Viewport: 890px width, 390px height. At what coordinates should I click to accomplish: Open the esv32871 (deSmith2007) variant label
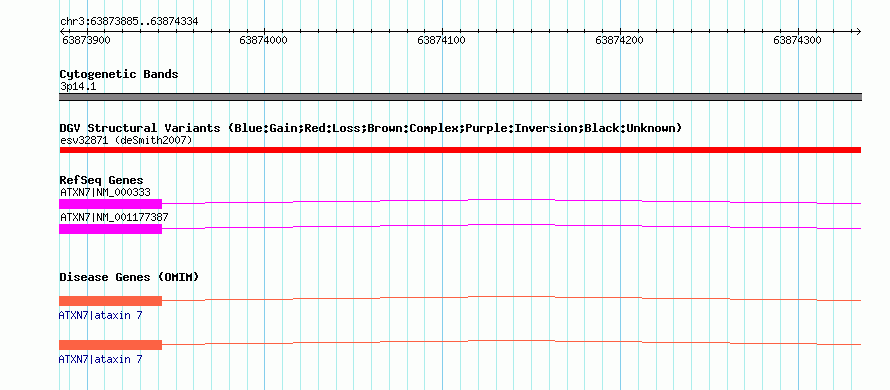click(126, 140)
